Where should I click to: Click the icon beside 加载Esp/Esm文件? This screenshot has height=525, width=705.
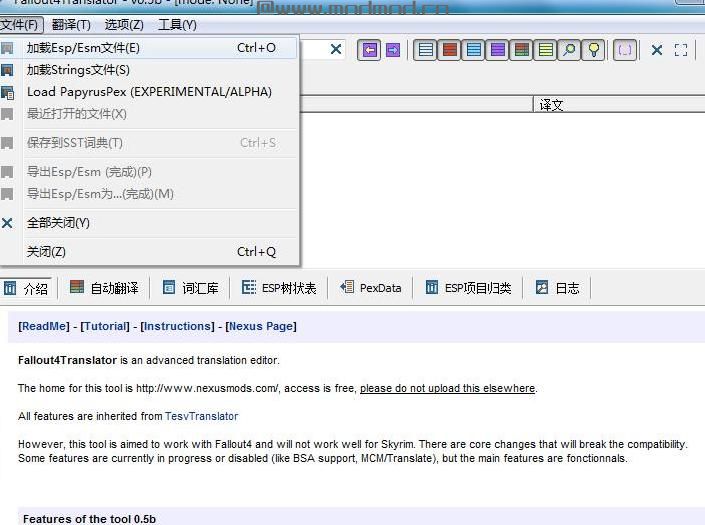coord(7,48)
